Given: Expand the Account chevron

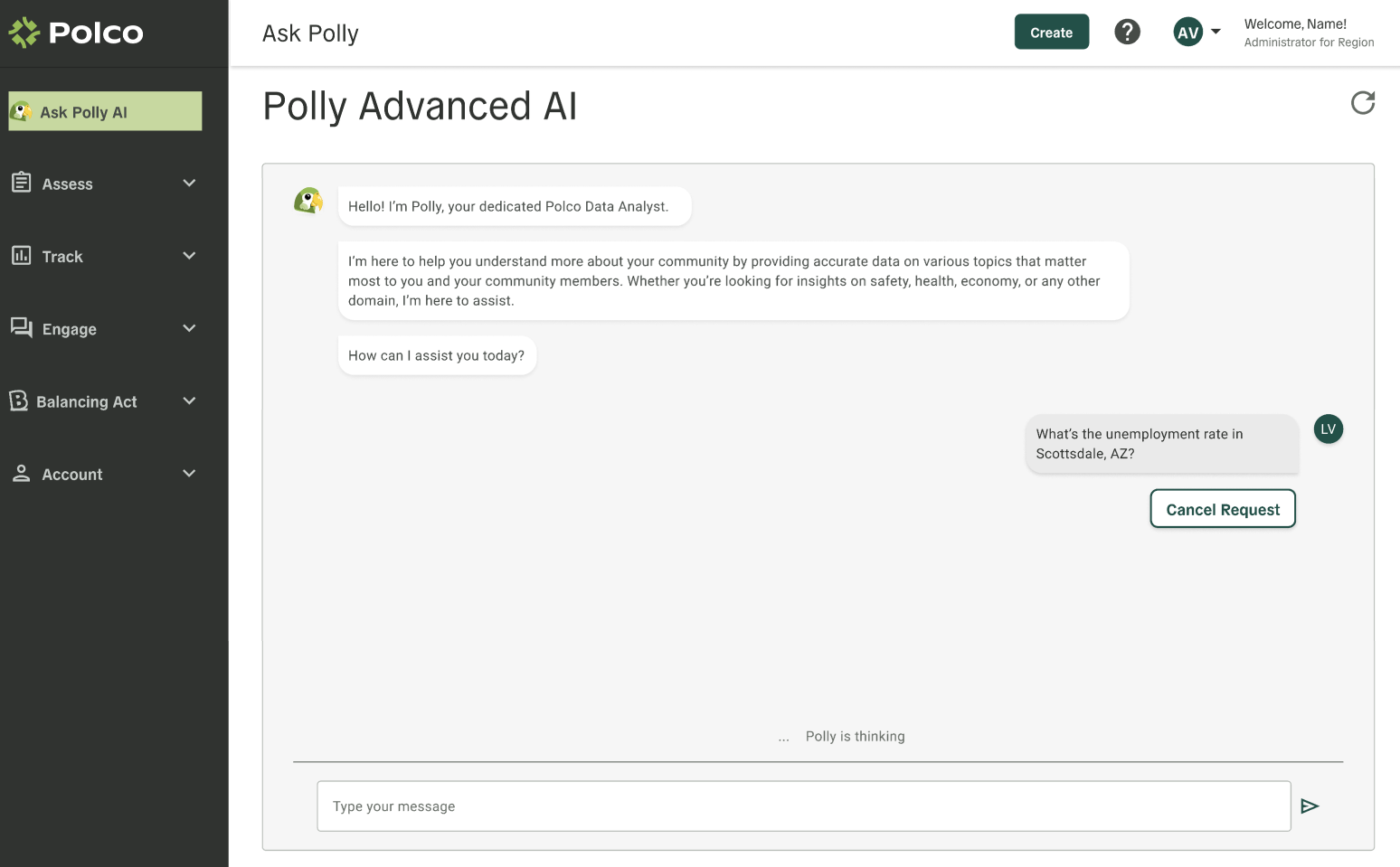Looking at the screenshot, I should [x=189, y=474].
